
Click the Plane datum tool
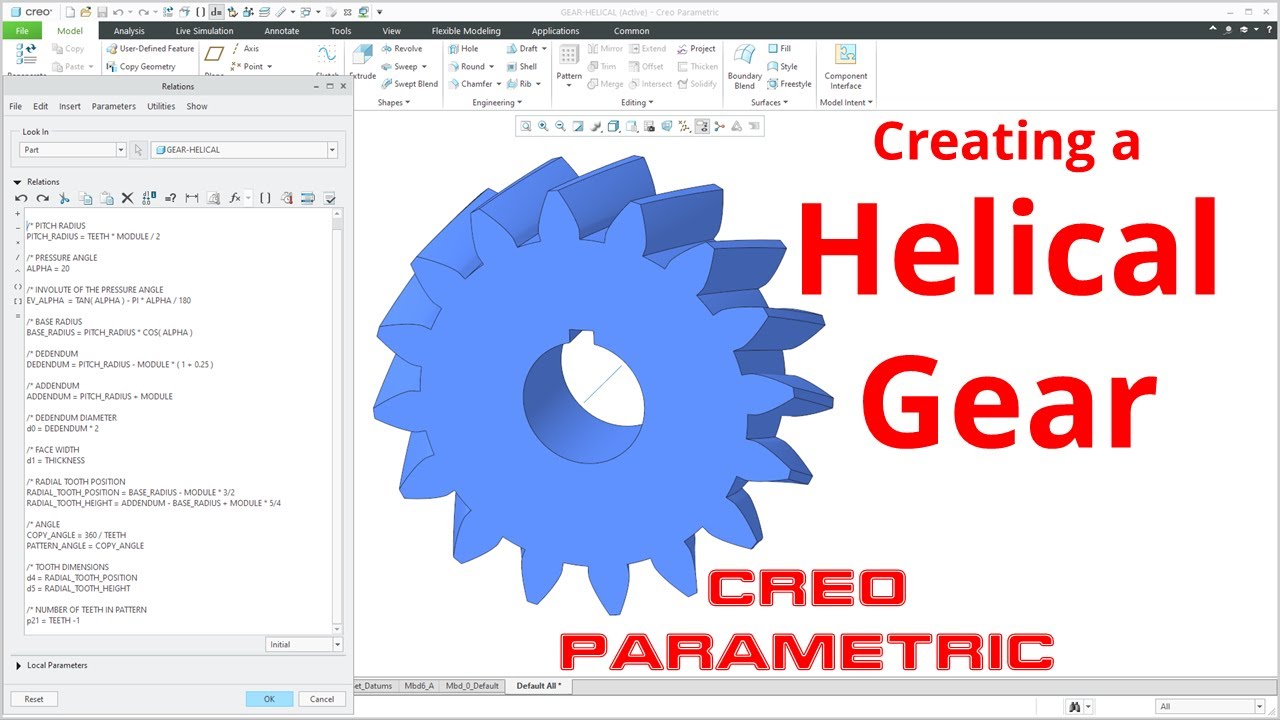pyautogui.click(x=214, y=59)
